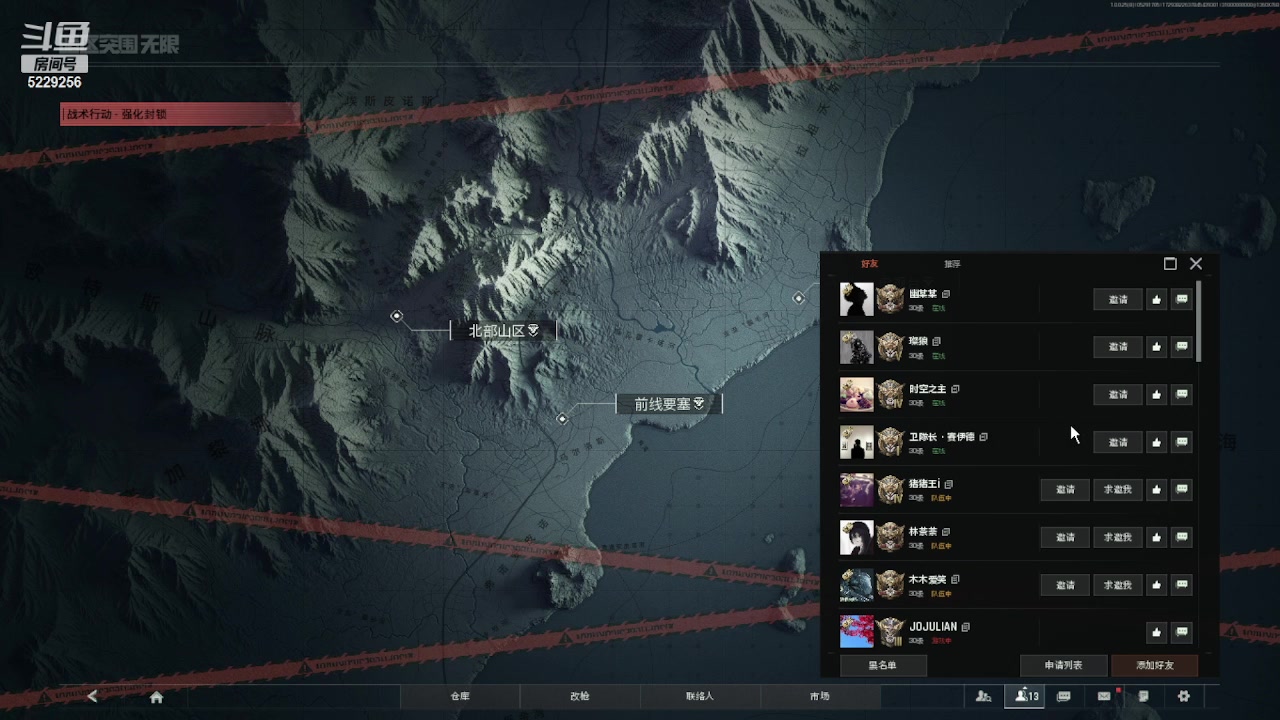The image size is (1280, 720).
Task: Like friend 林荼荼 with thumbs-up
Action: point(1157,537)
